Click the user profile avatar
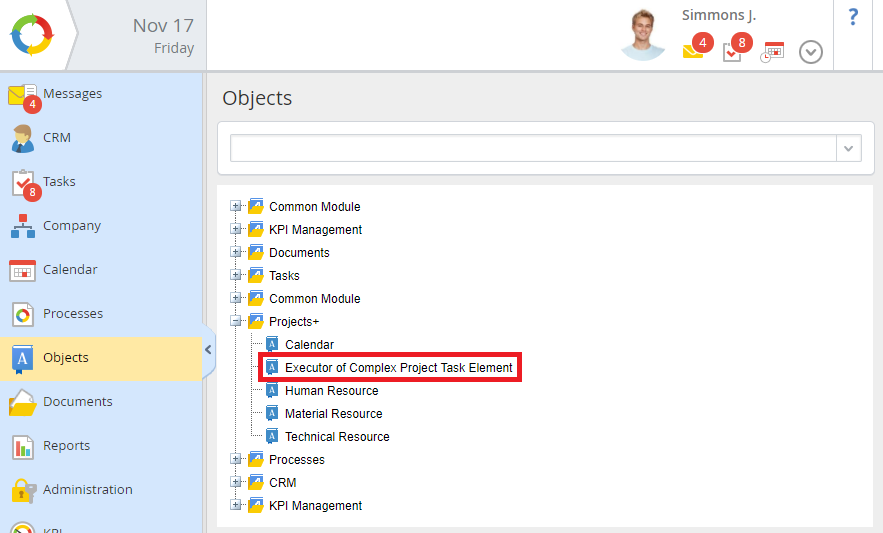The height and width of the screenshot is (533, 883). (642, 35)
